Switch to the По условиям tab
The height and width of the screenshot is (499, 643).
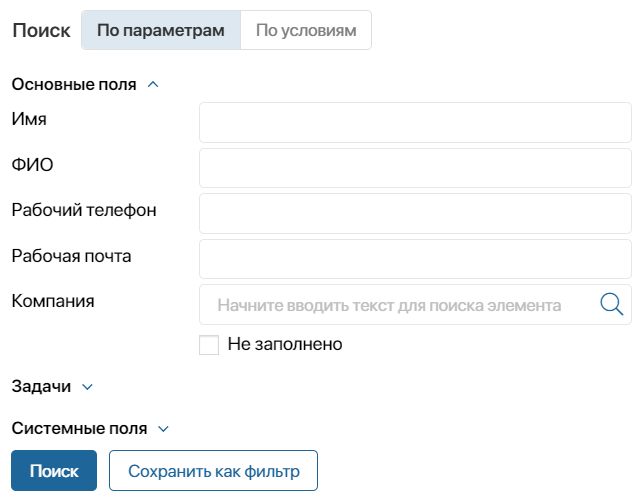(306, 30)
